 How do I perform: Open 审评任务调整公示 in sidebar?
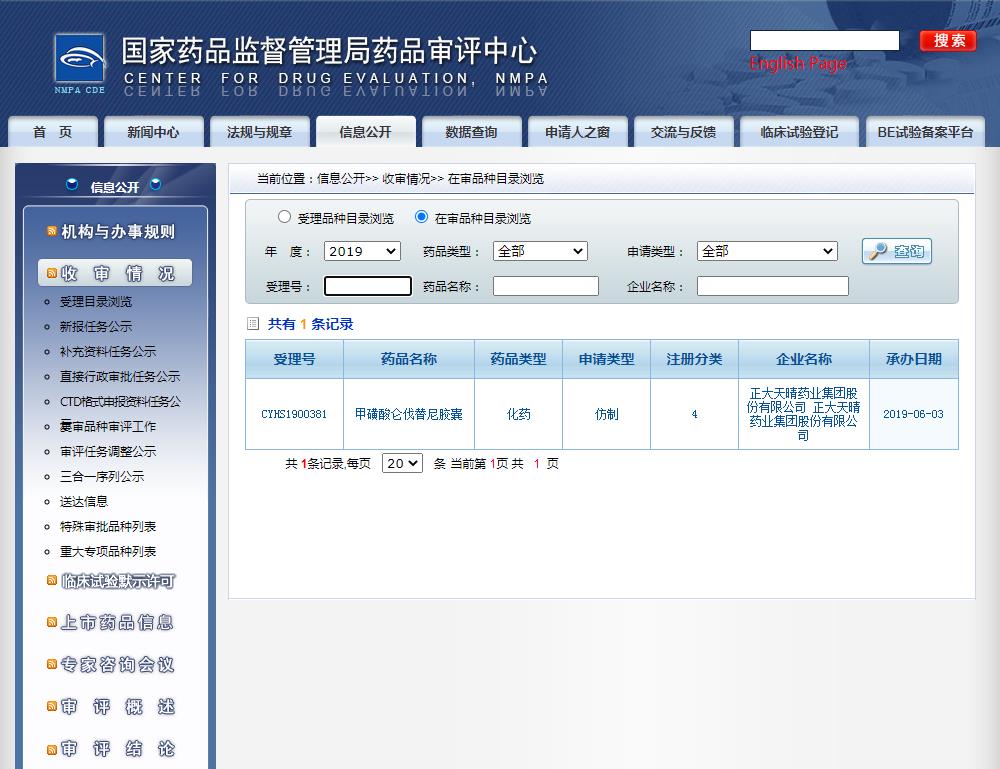[x=108, y=451]
